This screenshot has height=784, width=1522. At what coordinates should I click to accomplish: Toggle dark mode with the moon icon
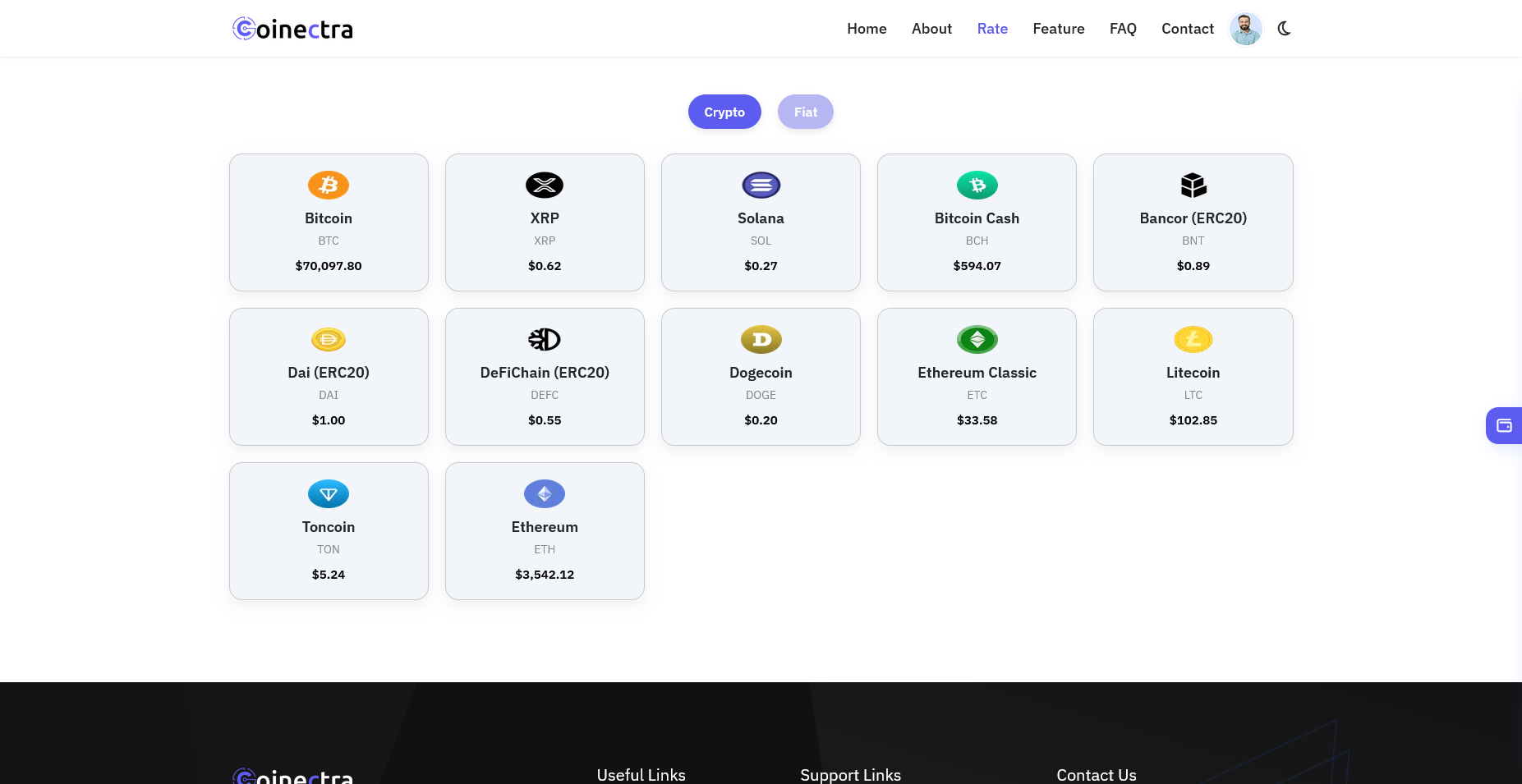coord(1285,29)
